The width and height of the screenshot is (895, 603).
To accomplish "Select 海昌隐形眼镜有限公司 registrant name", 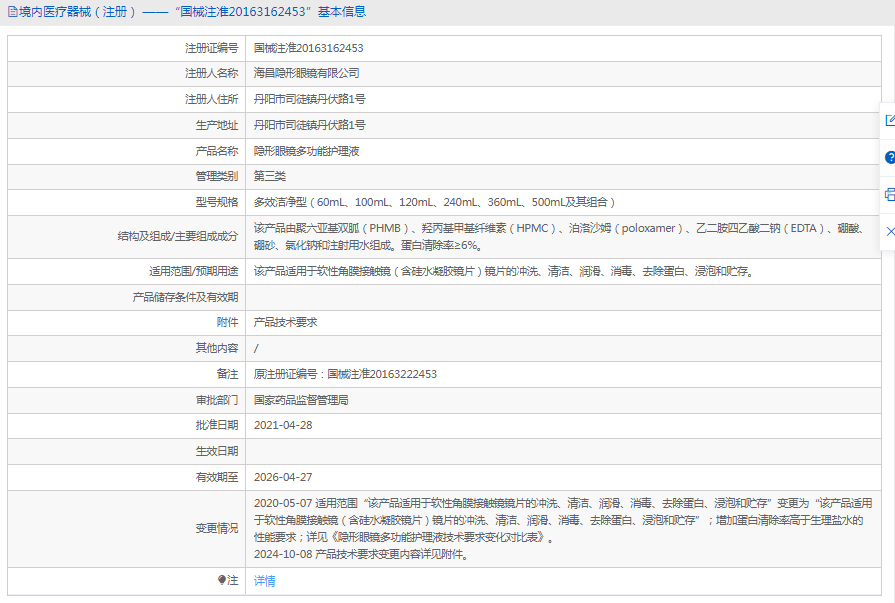I will click(307, 73).
